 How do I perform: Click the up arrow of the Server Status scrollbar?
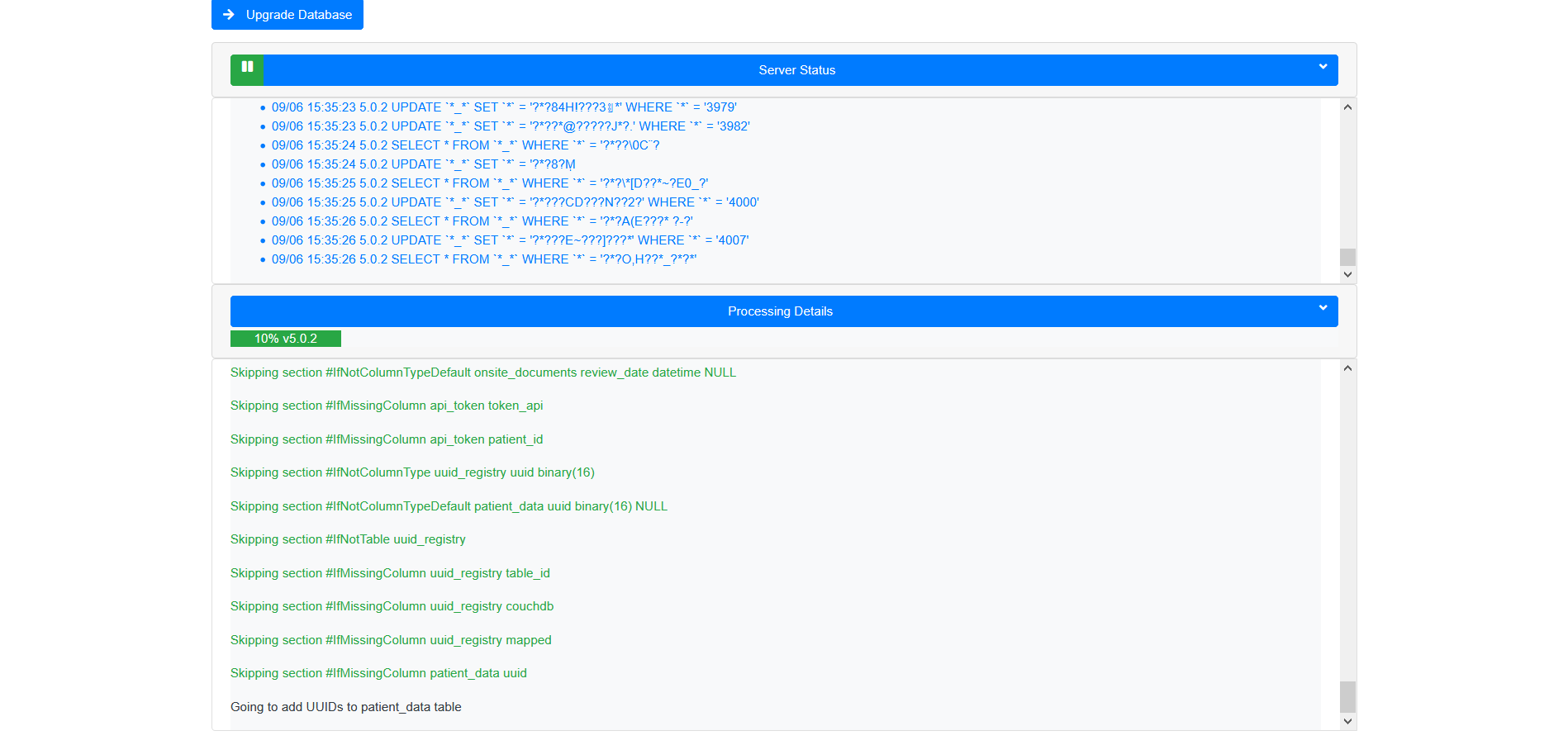click(x=1347, y=106)
